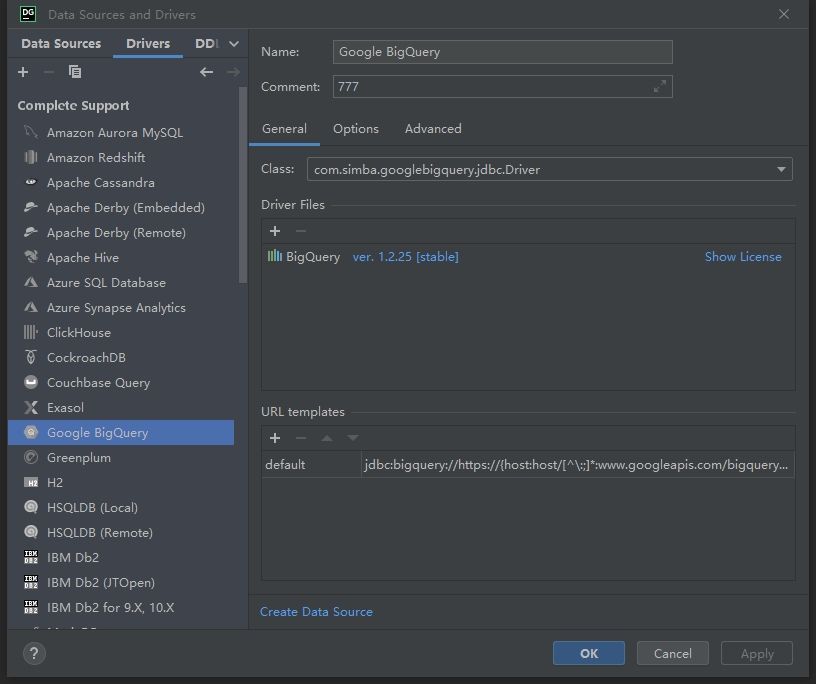Remove URL template with minus icon
The width and height of the screenshot is (816, 684).
pos(301,438)
